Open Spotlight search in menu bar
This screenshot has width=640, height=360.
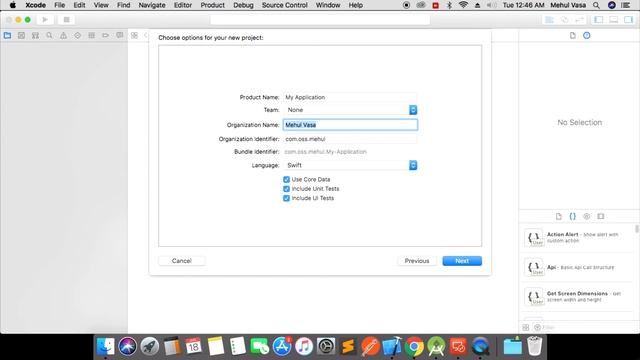pyautogui.click(x=596, y=5)
